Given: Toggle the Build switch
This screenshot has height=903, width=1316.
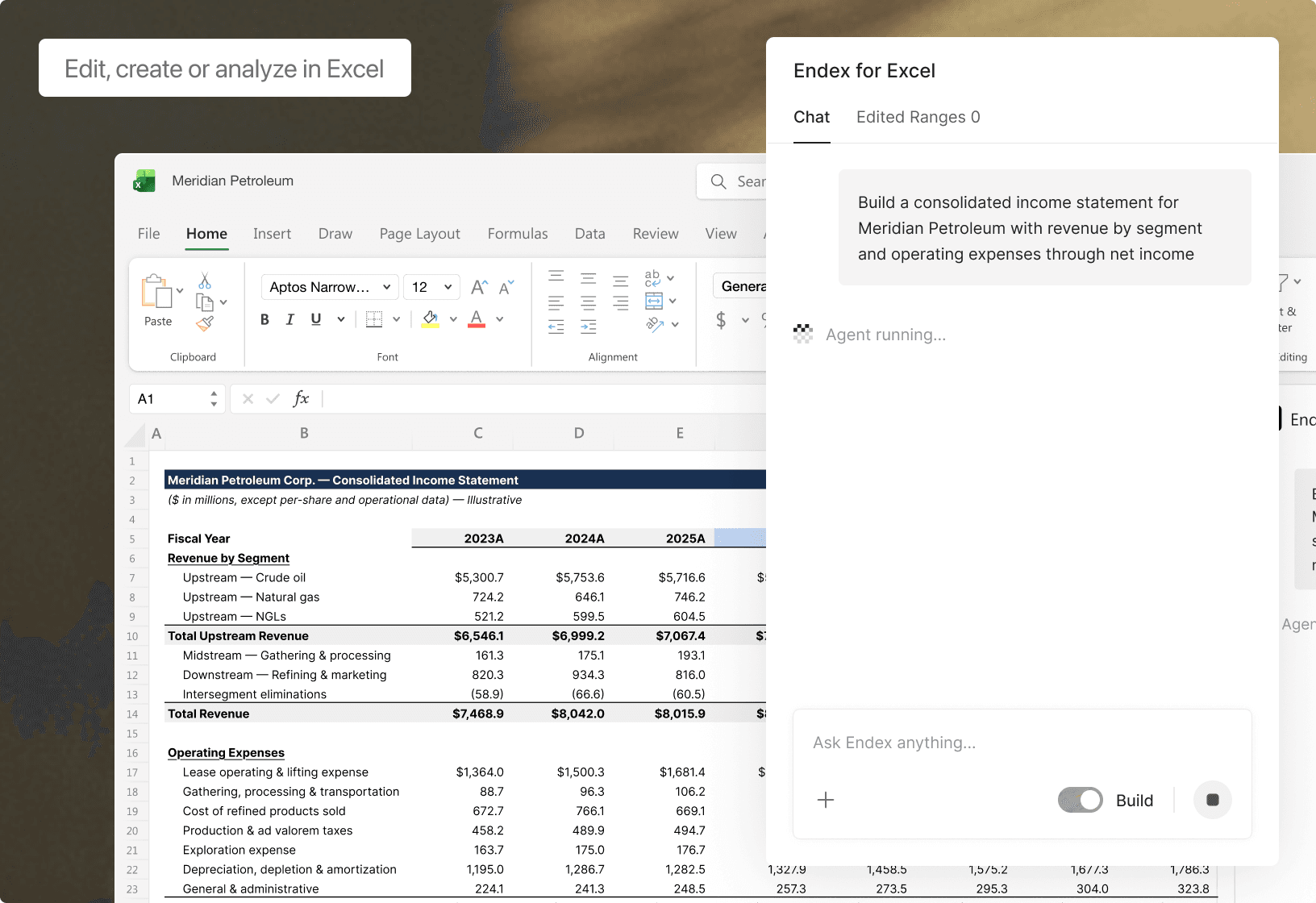Looking at the screenshot, I should click(1081, 800).
